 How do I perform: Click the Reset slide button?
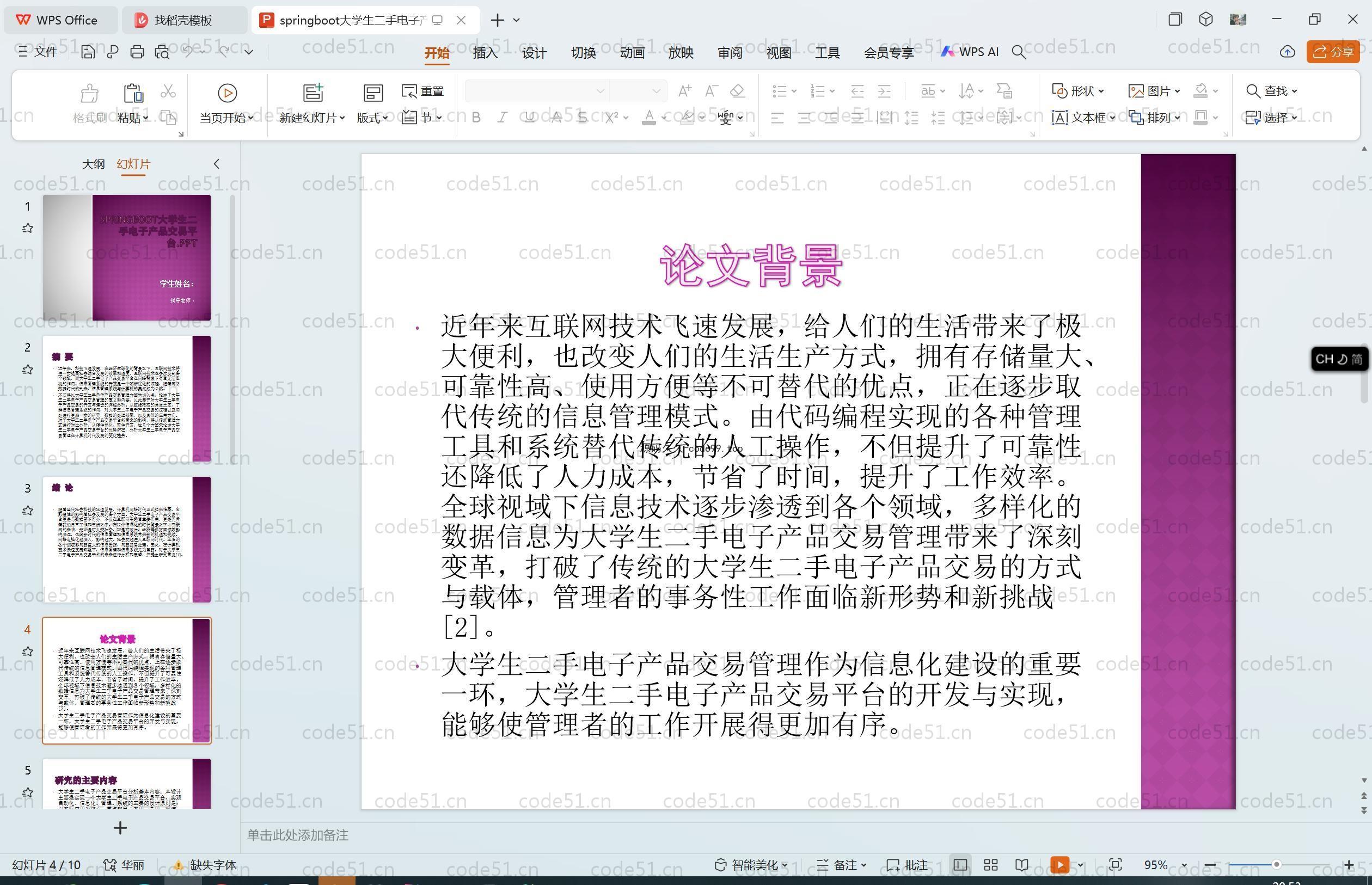423,91
